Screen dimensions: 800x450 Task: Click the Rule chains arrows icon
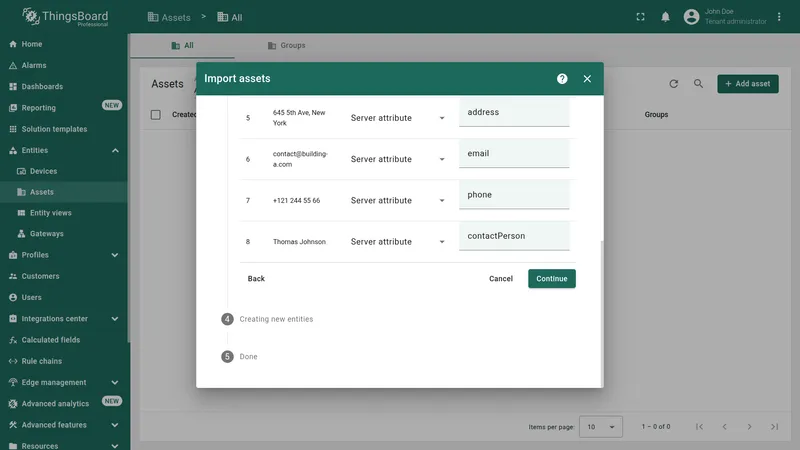click(x=13, y=361)
